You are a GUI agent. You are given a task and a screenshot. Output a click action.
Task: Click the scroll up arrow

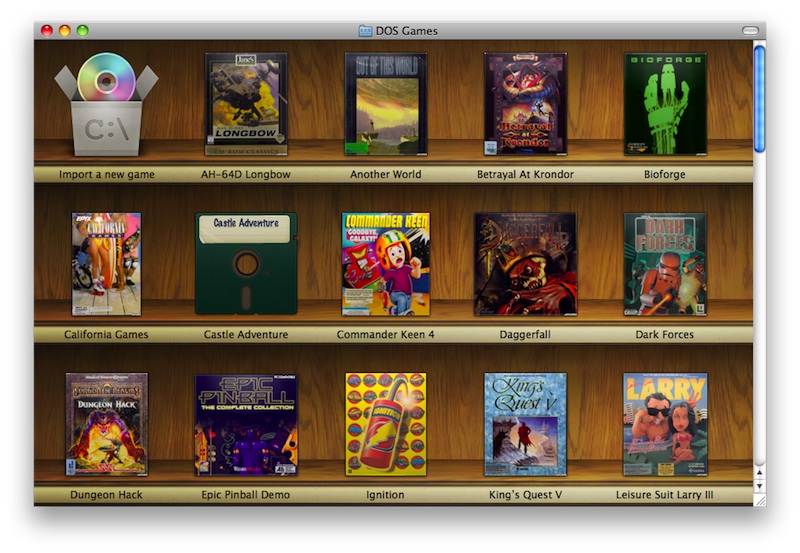[759, 471]
